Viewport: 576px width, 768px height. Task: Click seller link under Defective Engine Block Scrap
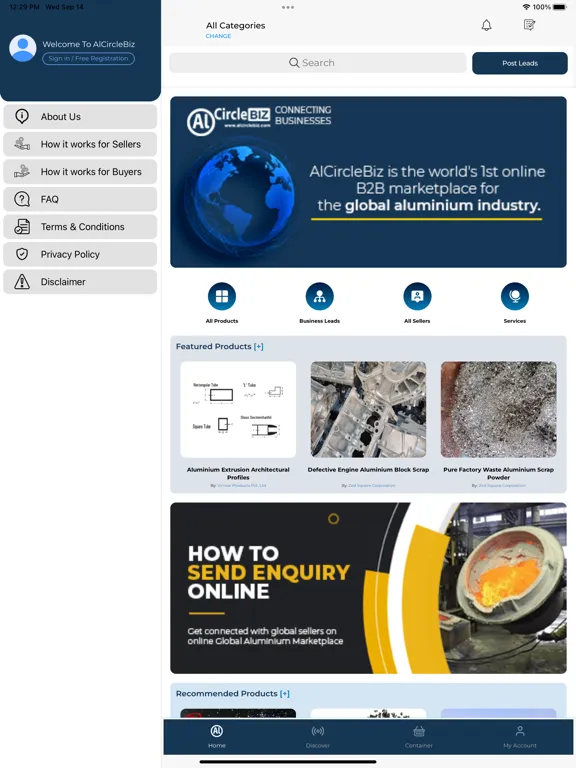click(372, 485)
